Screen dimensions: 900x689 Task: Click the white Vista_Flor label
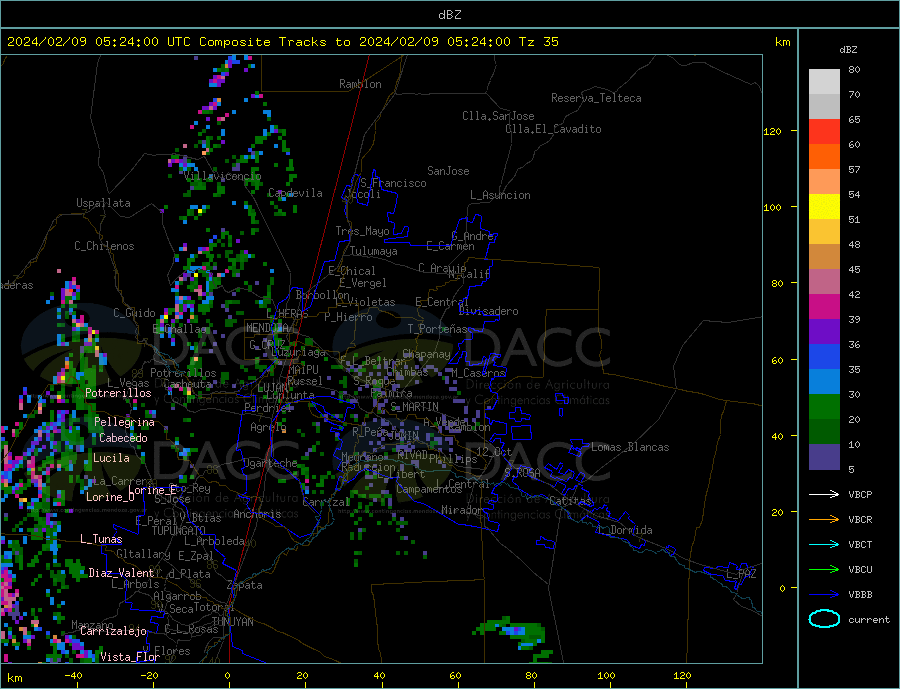click(x=130, y=657)
